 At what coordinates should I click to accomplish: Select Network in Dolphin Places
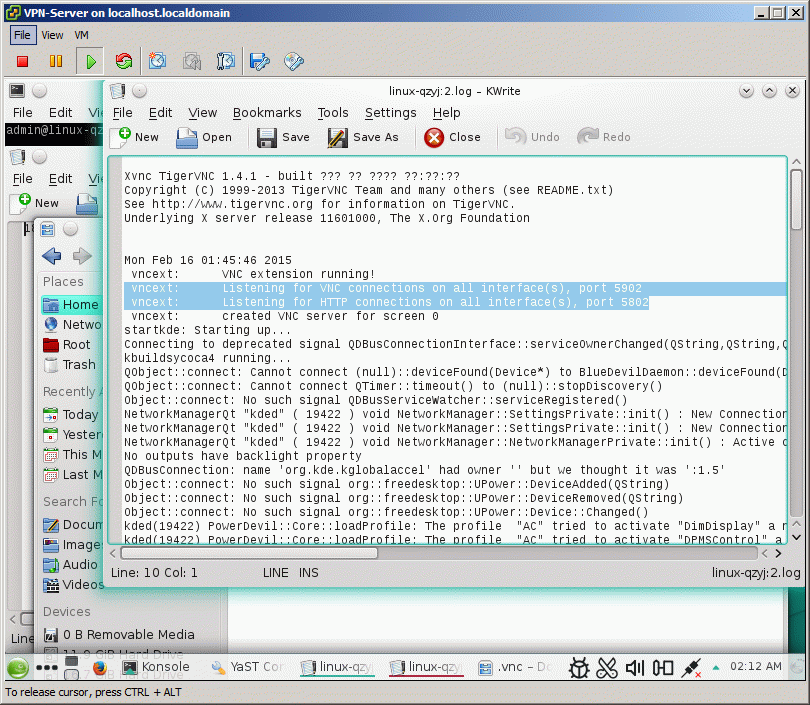(72, 324)
